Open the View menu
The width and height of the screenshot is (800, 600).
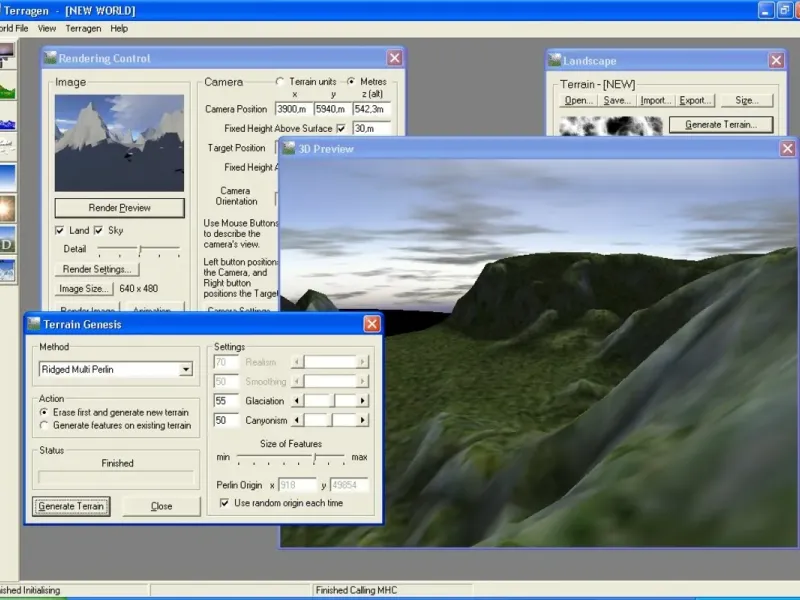tap(47, 29)
